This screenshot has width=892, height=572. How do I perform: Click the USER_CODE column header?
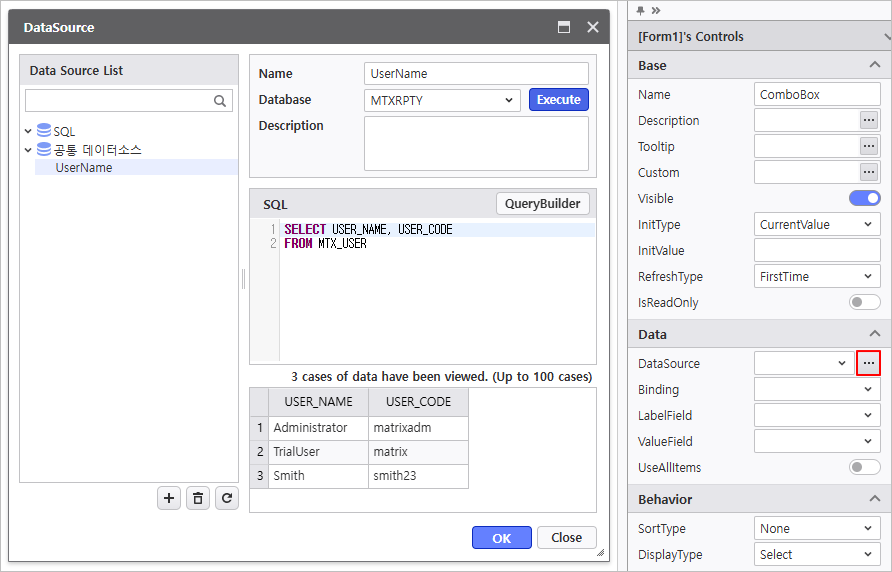pyautogui.click(x=419, y=402)
